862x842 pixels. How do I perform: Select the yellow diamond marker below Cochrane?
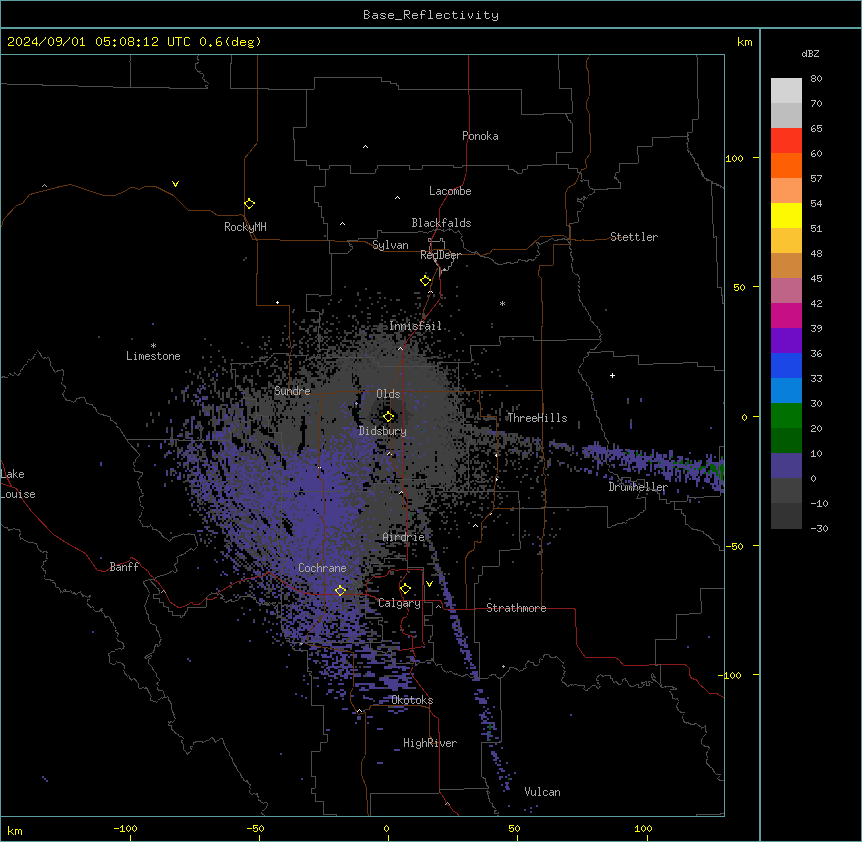click(x=340, y=591)
